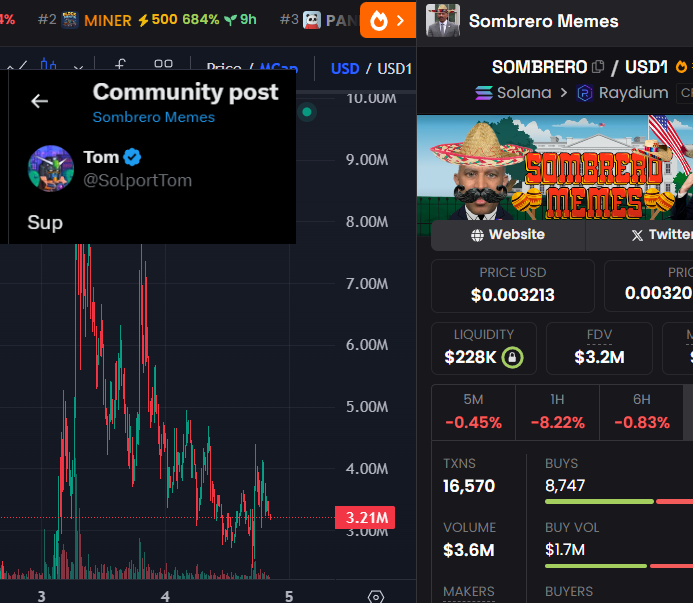The image size is (693, 603).
Task: Click the X logo on Twitter button
Action: pos(637,235)
